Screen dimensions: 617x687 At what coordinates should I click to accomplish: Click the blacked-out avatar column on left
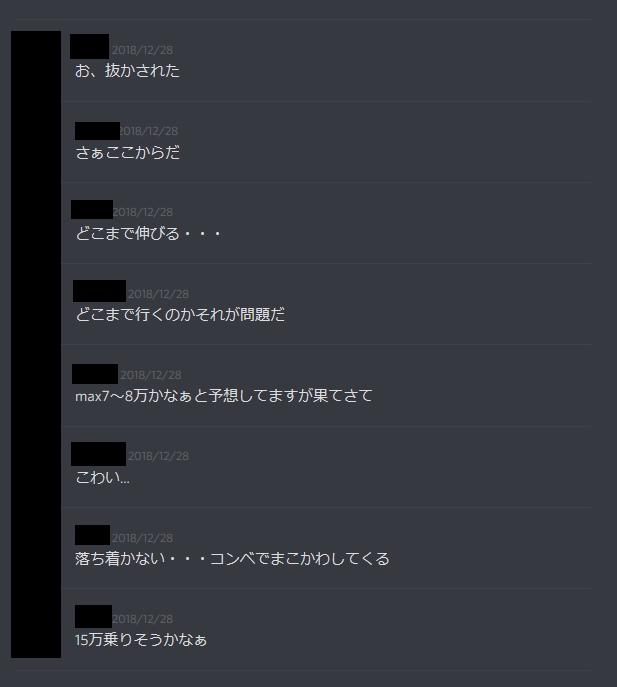[36, 344]
